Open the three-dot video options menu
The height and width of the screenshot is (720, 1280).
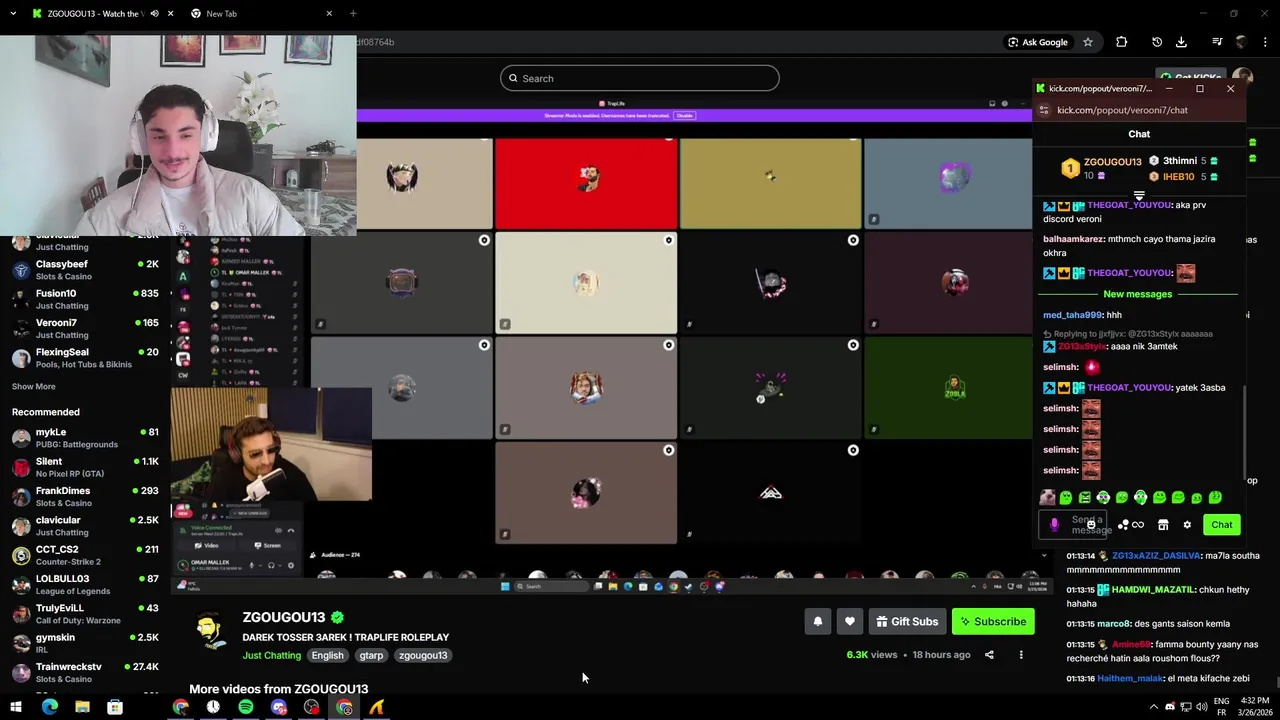pyautogui.click(x=1021, y=655)
